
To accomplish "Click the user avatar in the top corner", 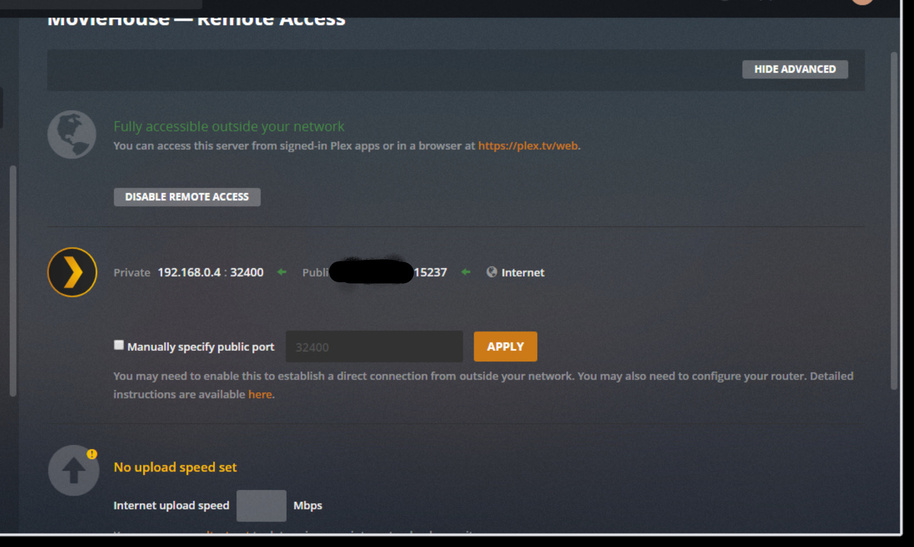I will [x=862, y=2].
